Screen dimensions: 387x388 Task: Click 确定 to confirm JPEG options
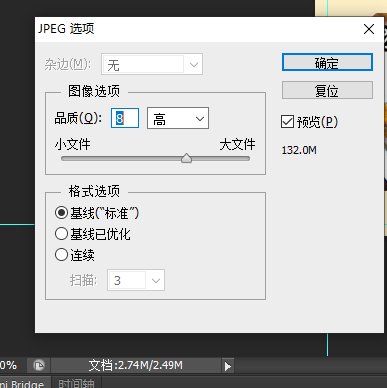327,62
